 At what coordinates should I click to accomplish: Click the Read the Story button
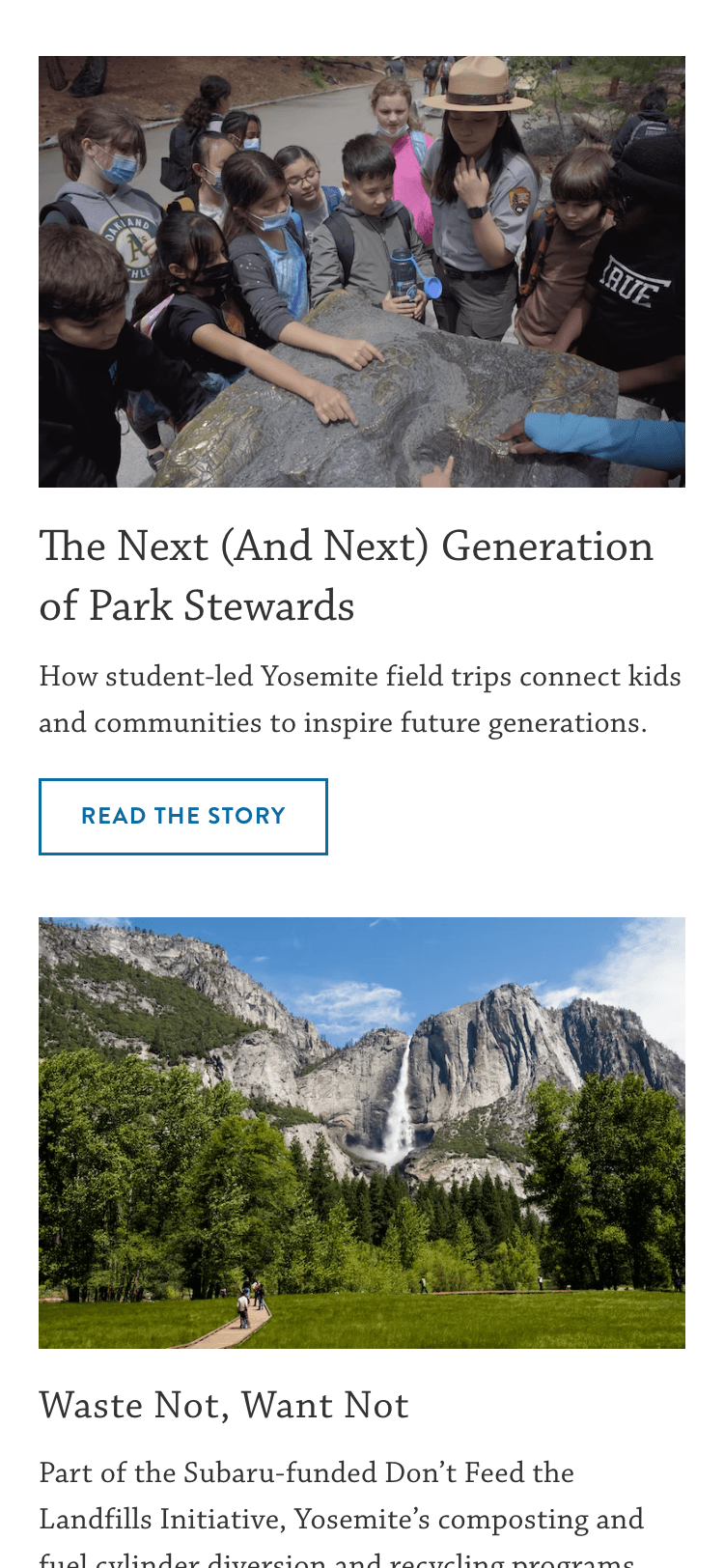(x=183, y=817)
